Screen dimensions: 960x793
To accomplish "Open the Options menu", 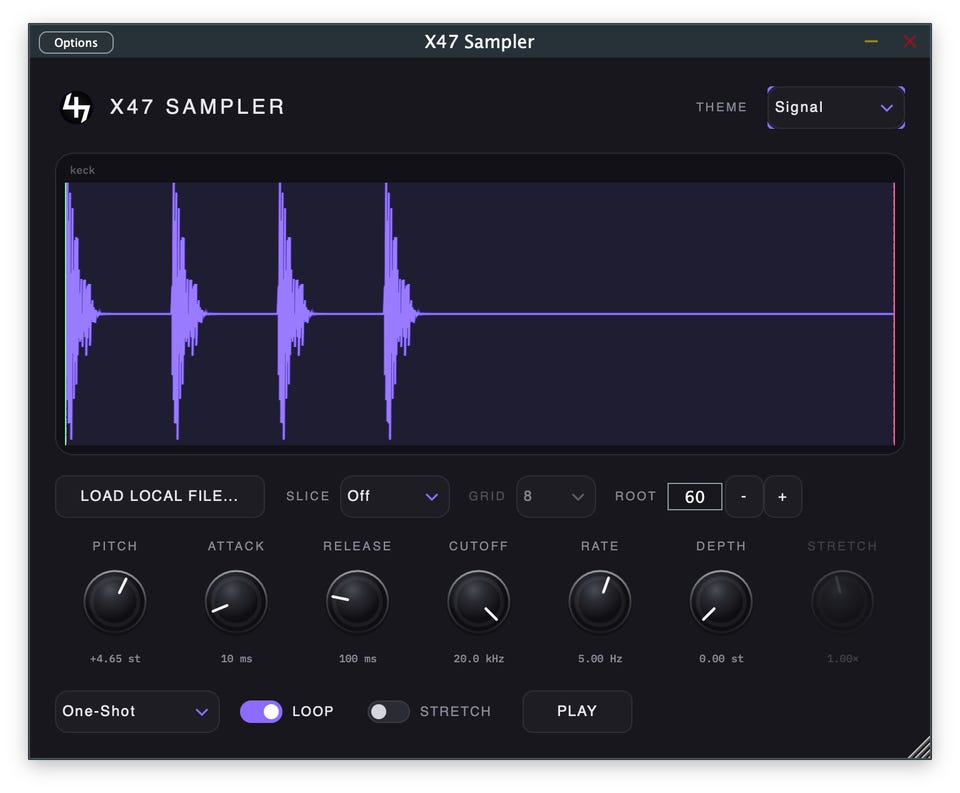I will tap(76, 42).
